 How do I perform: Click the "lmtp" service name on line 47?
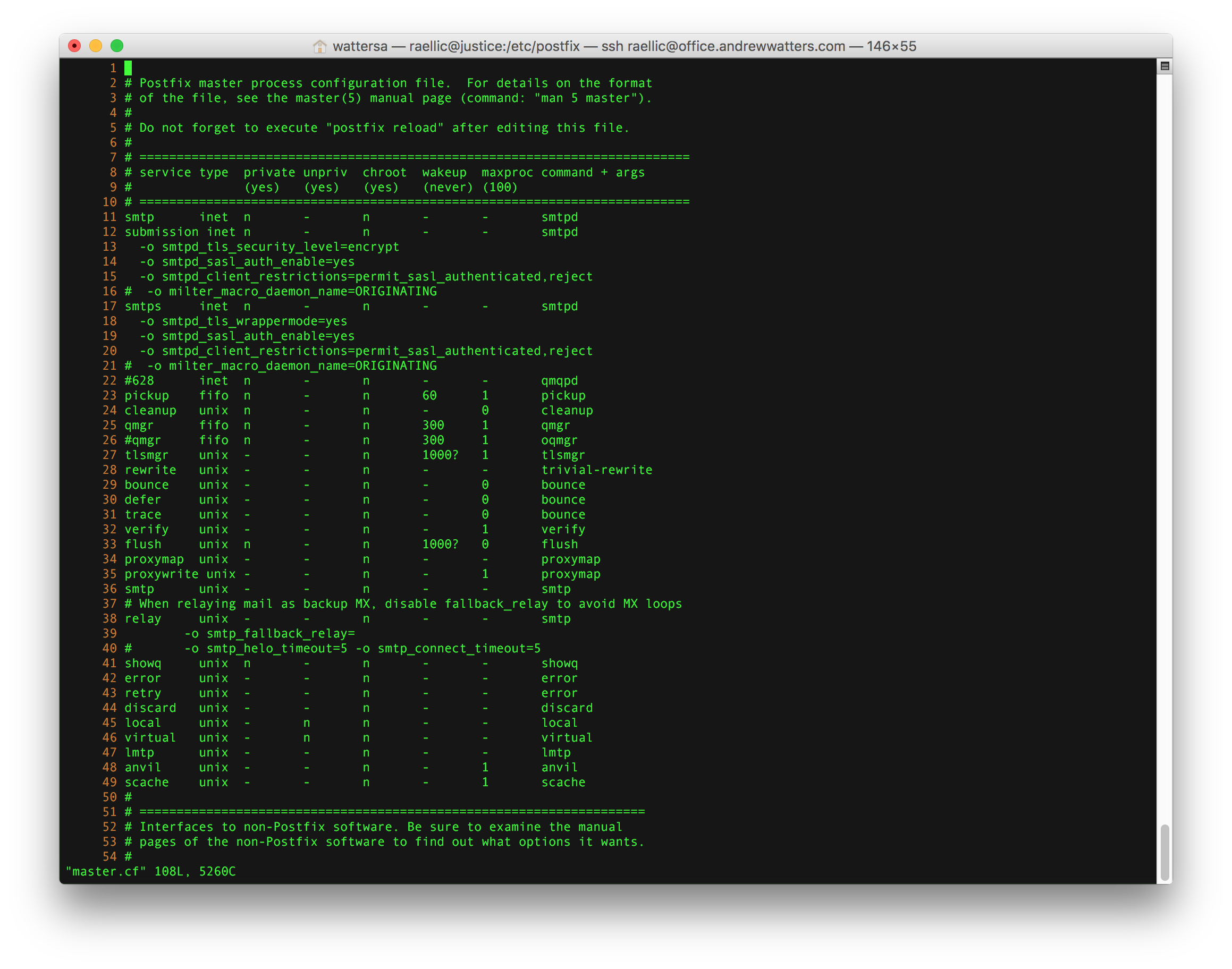pyautogui.click(x=139, y=753)
